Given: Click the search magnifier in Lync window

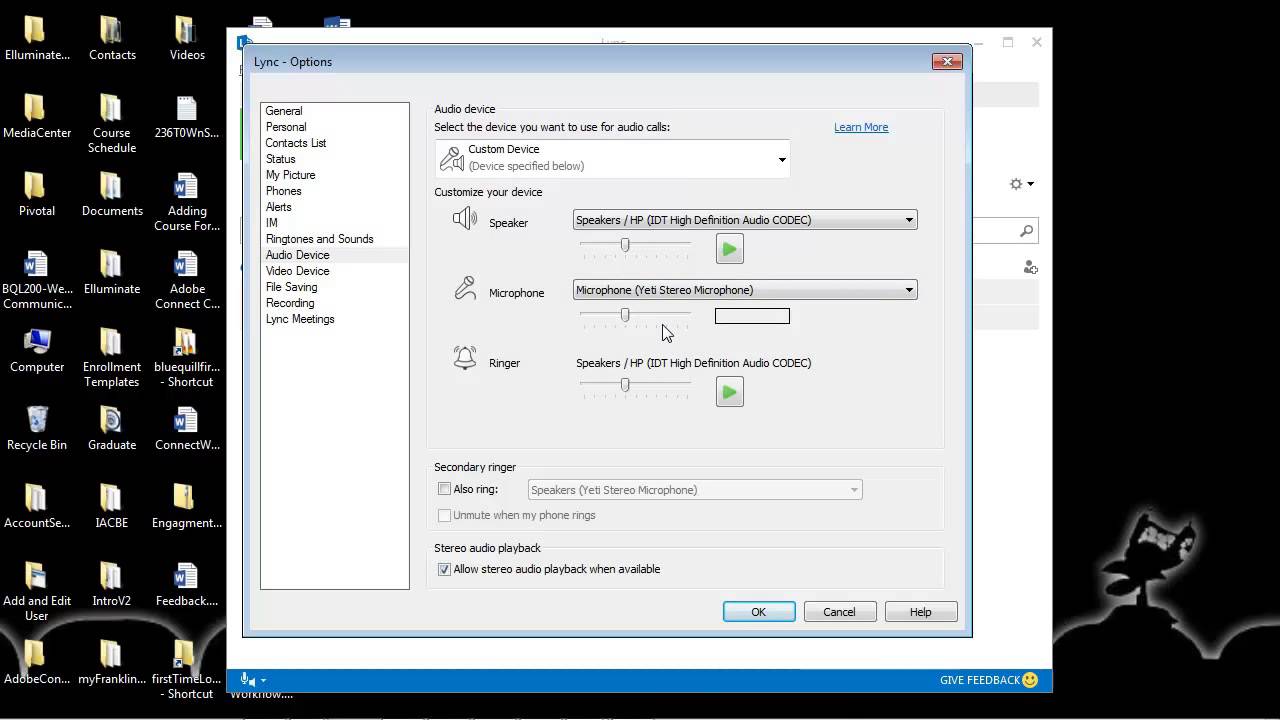Looking at the screenshot, I should pos(1026,231).
